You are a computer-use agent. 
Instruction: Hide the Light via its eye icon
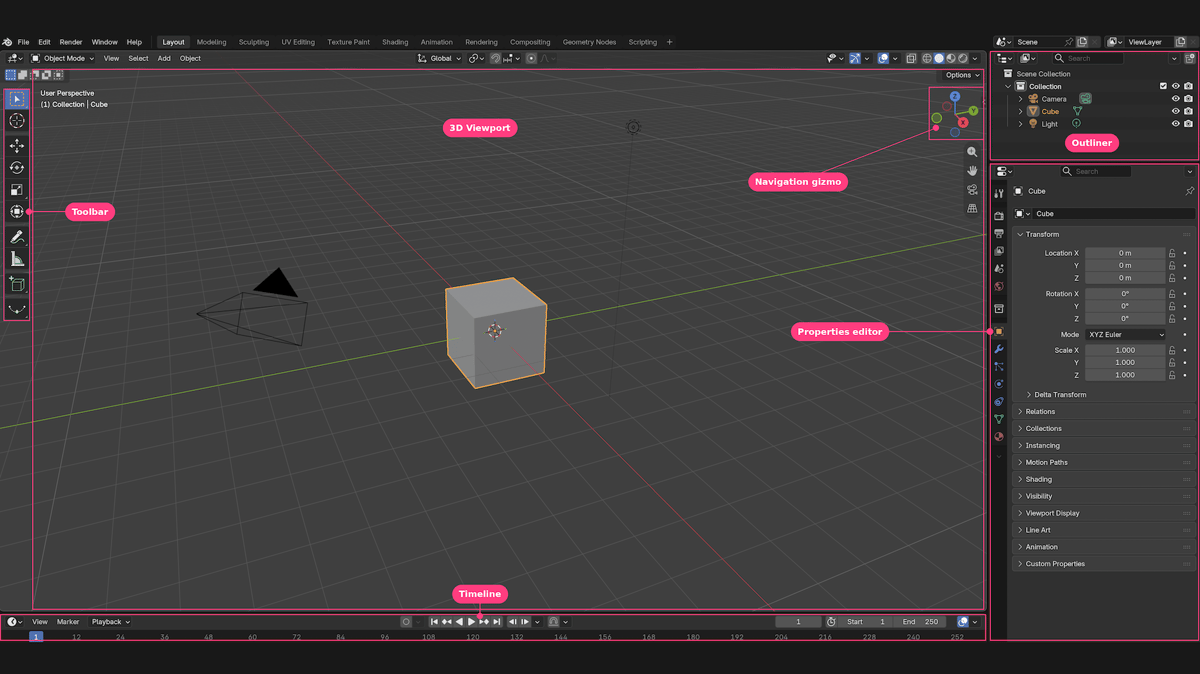(x=1175, y=124)
